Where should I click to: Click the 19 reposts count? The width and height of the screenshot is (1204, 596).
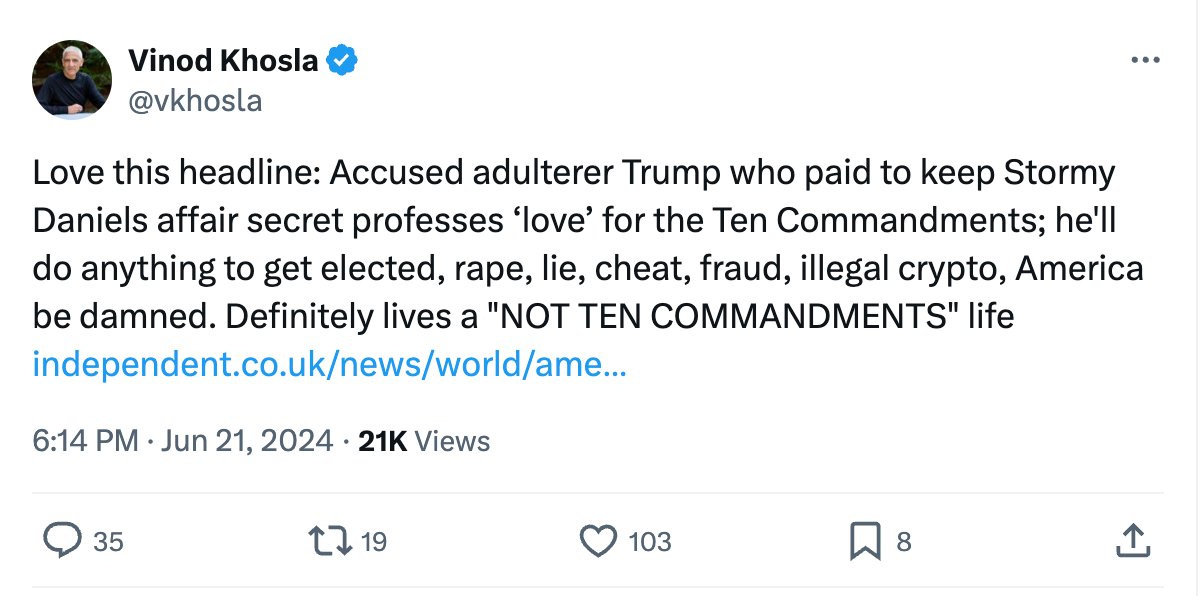pos(373,542)
